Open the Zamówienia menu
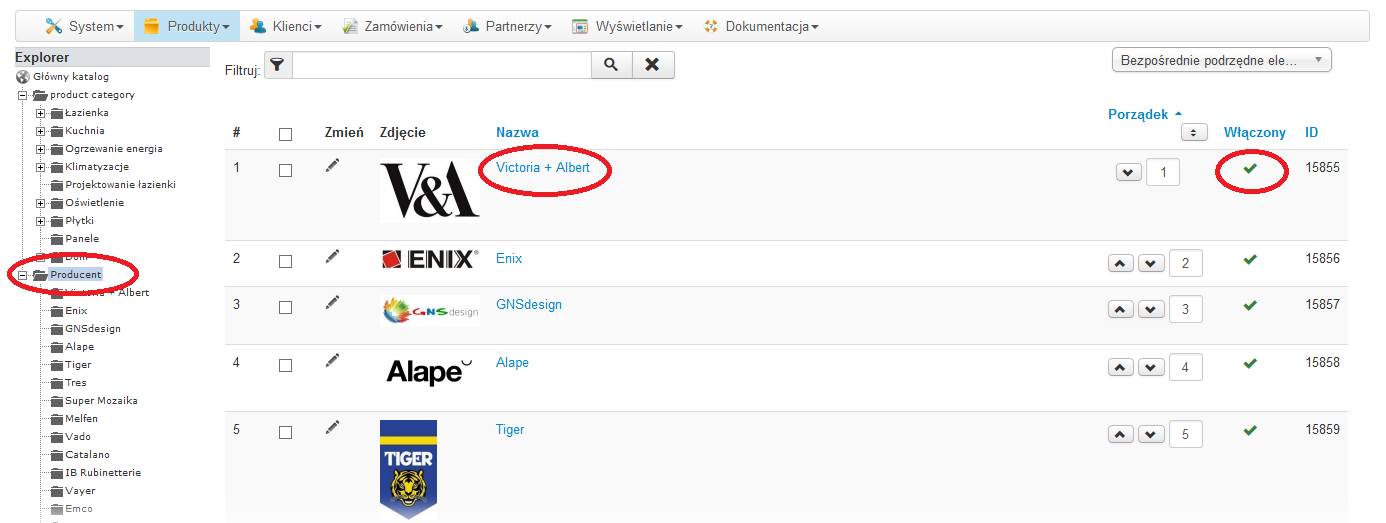Image resolution: width=1386 pixels, height=523 pixels. coord(392,26)
